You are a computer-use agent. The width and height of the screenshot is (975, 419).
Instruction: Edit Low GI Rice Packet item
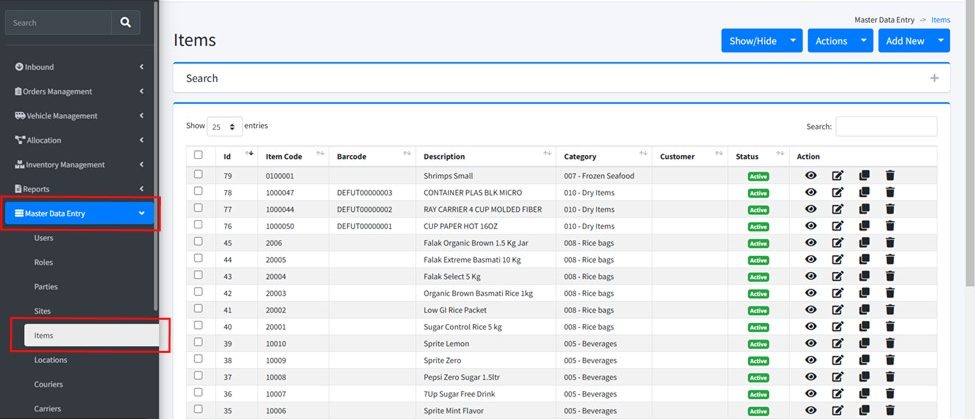point(838,310)
